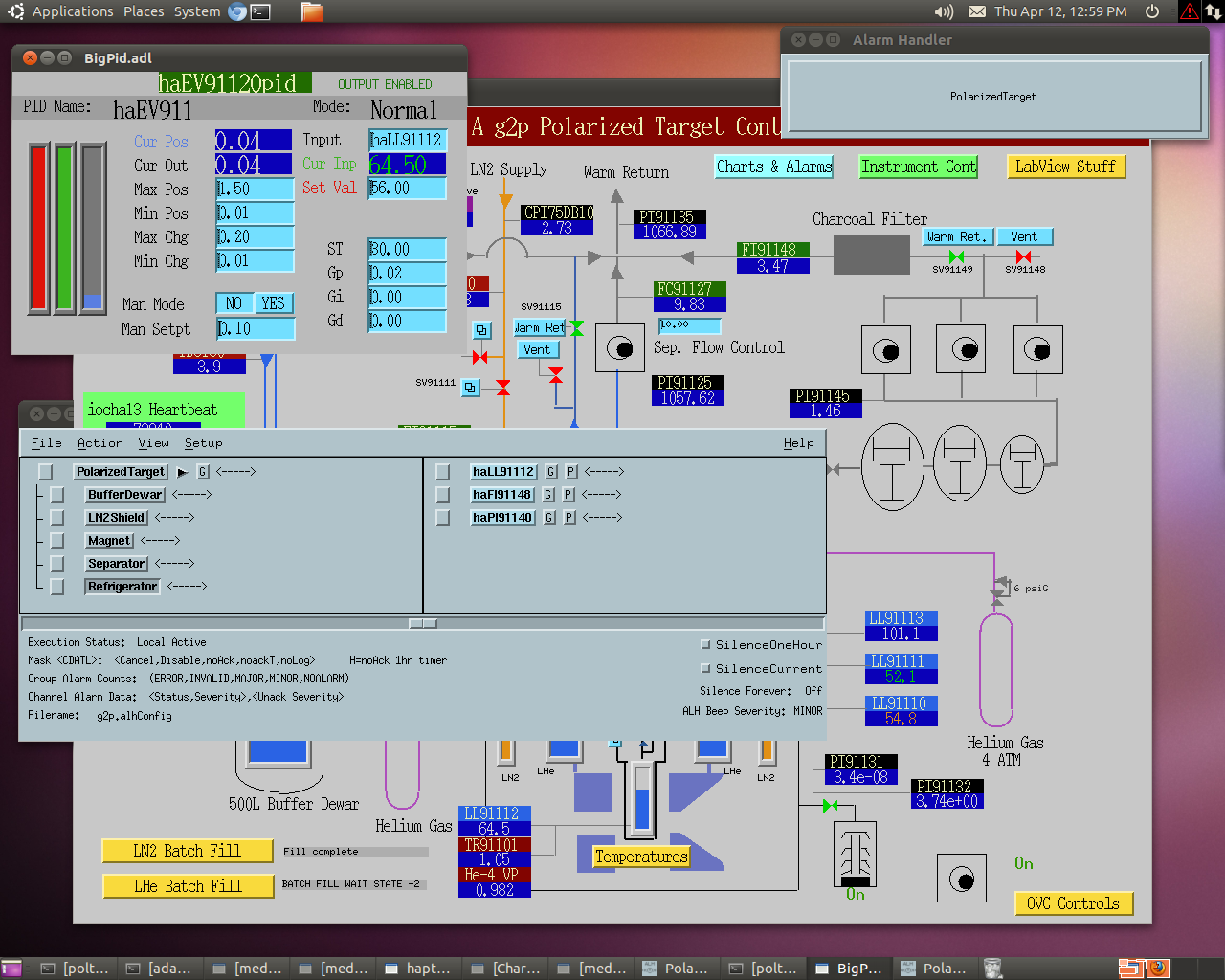Image resolution: width=1225 pixels, height=980 pixels.
Task: Click the G button beside haPI91140
Action: (549, 518)
